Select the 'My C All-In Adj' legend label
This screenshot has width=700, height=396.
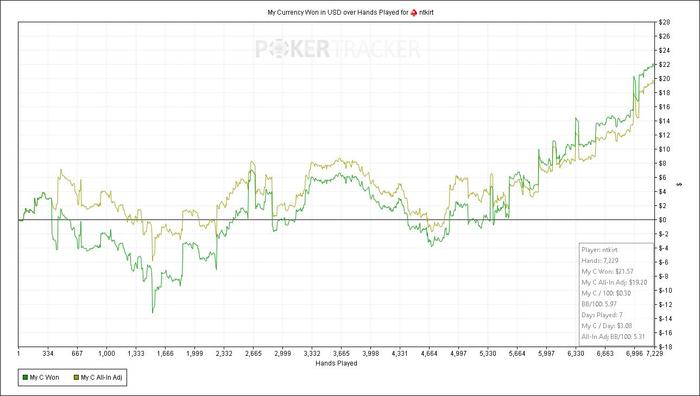pos(101,378)
